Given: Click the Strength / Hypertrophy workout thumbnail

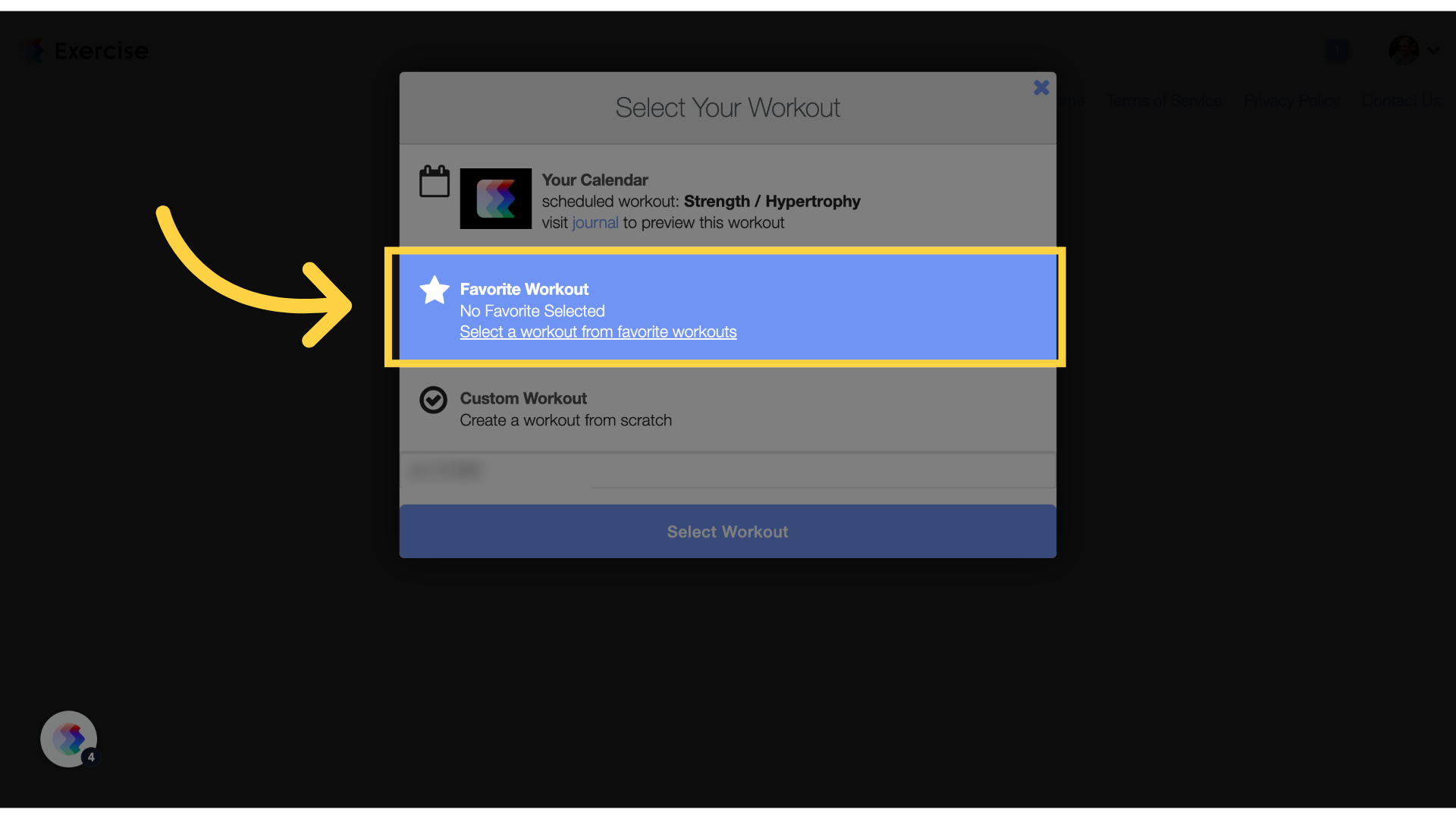Looking at the screenshot, I should (x=496, y=199).
